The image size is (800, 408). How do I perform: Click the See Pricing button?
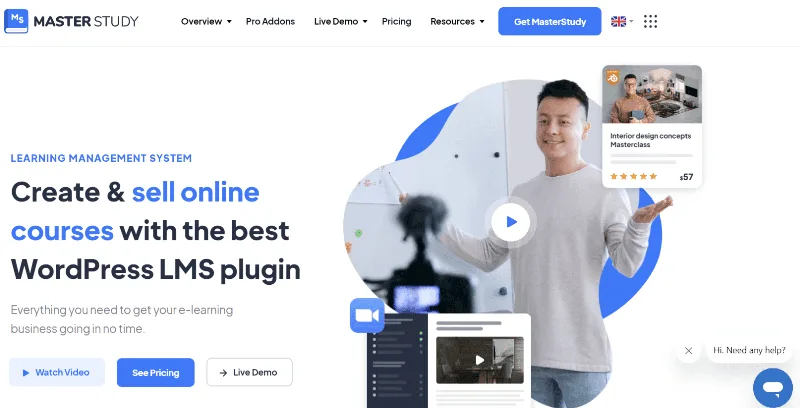(156, 372)
